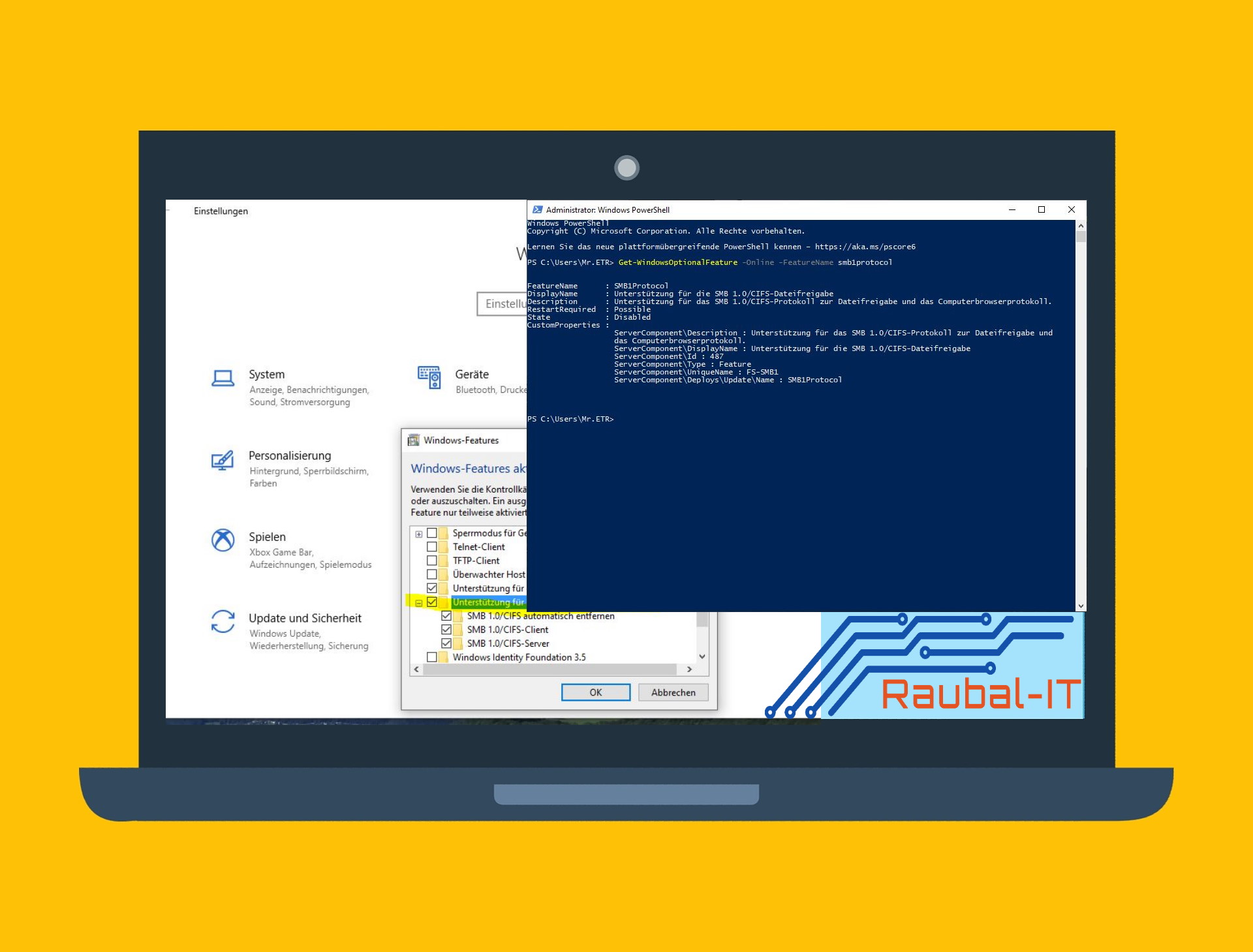This screenshot has width=1253, height=952.
Task: Click folder icon beside Windows Identity Foundation 3.5
Action: tap(444, 657)
